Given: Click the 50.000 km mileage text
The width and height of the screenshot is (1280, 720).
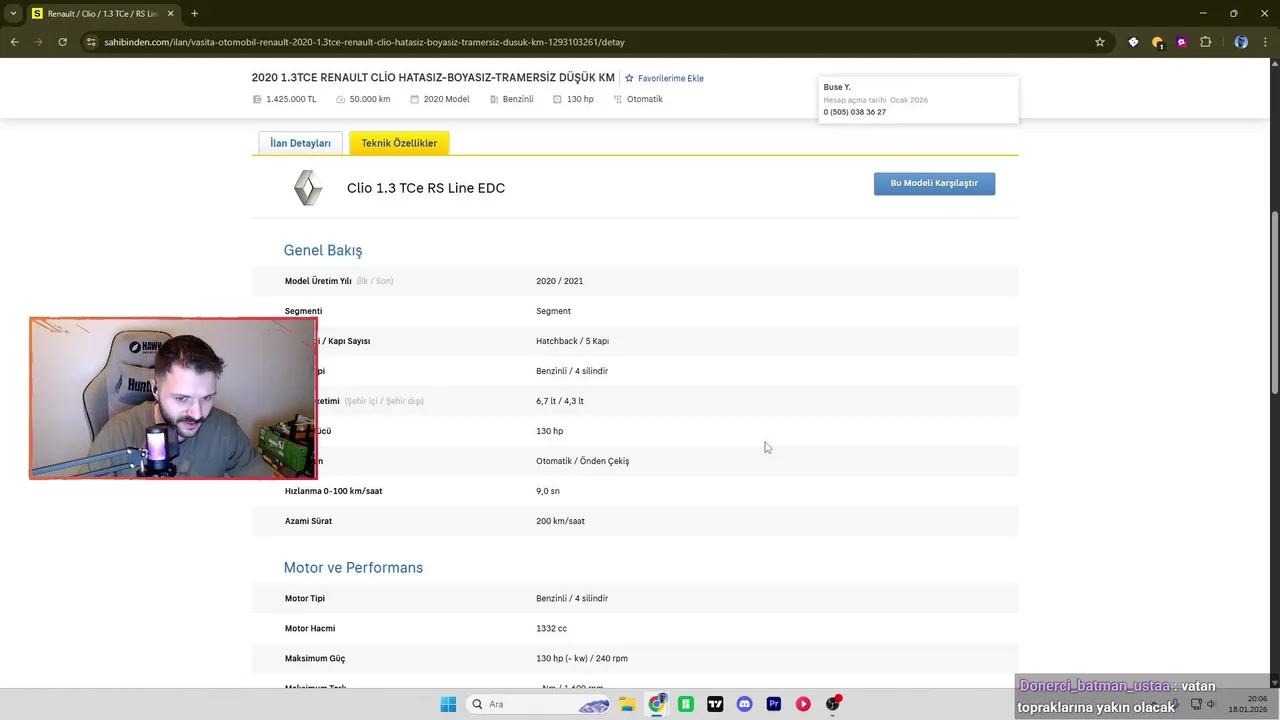Looking at the screenshot, I should 370,99.
